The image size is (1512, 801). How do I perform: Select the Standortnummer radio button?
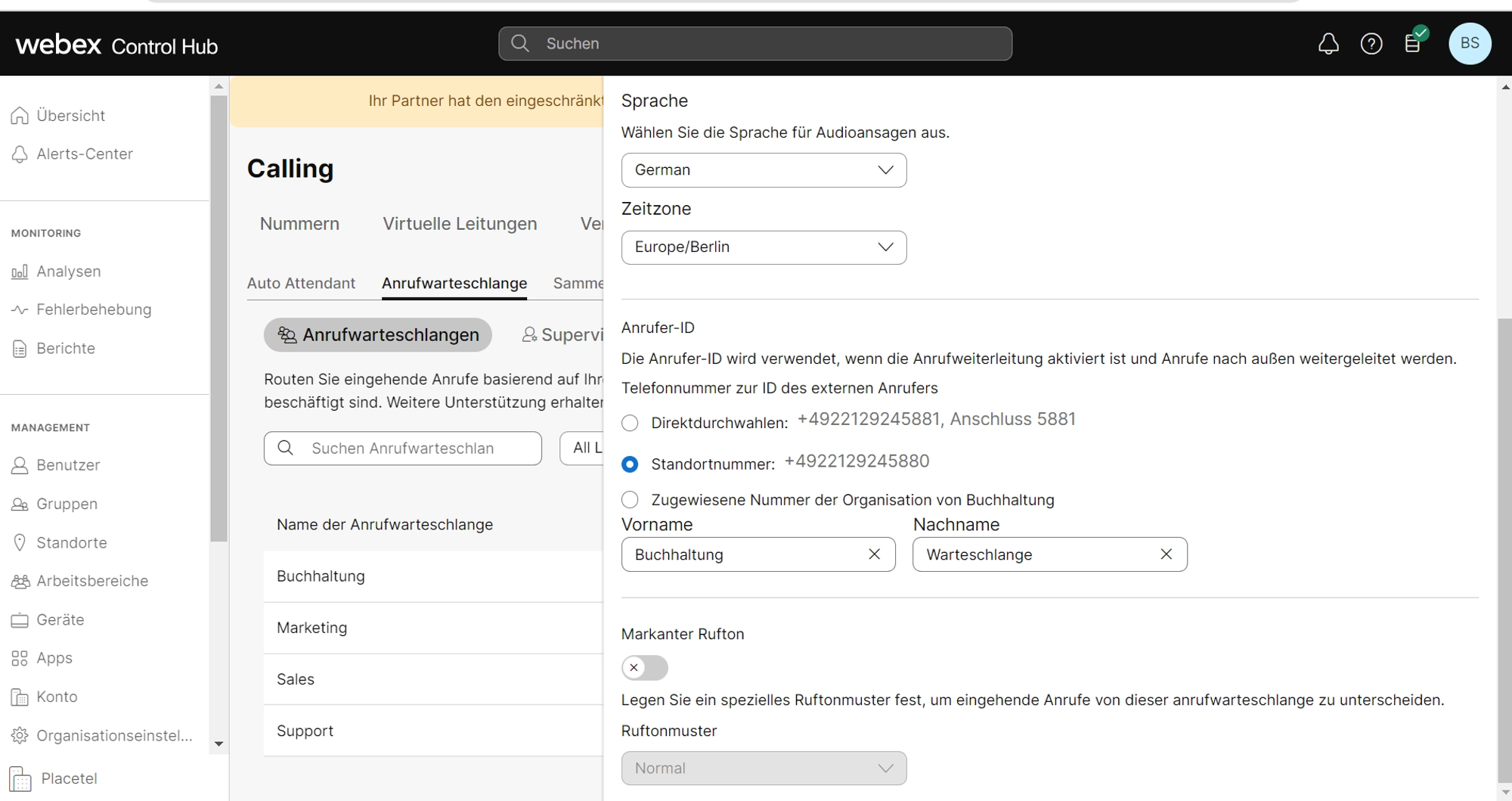pos(630,464)
